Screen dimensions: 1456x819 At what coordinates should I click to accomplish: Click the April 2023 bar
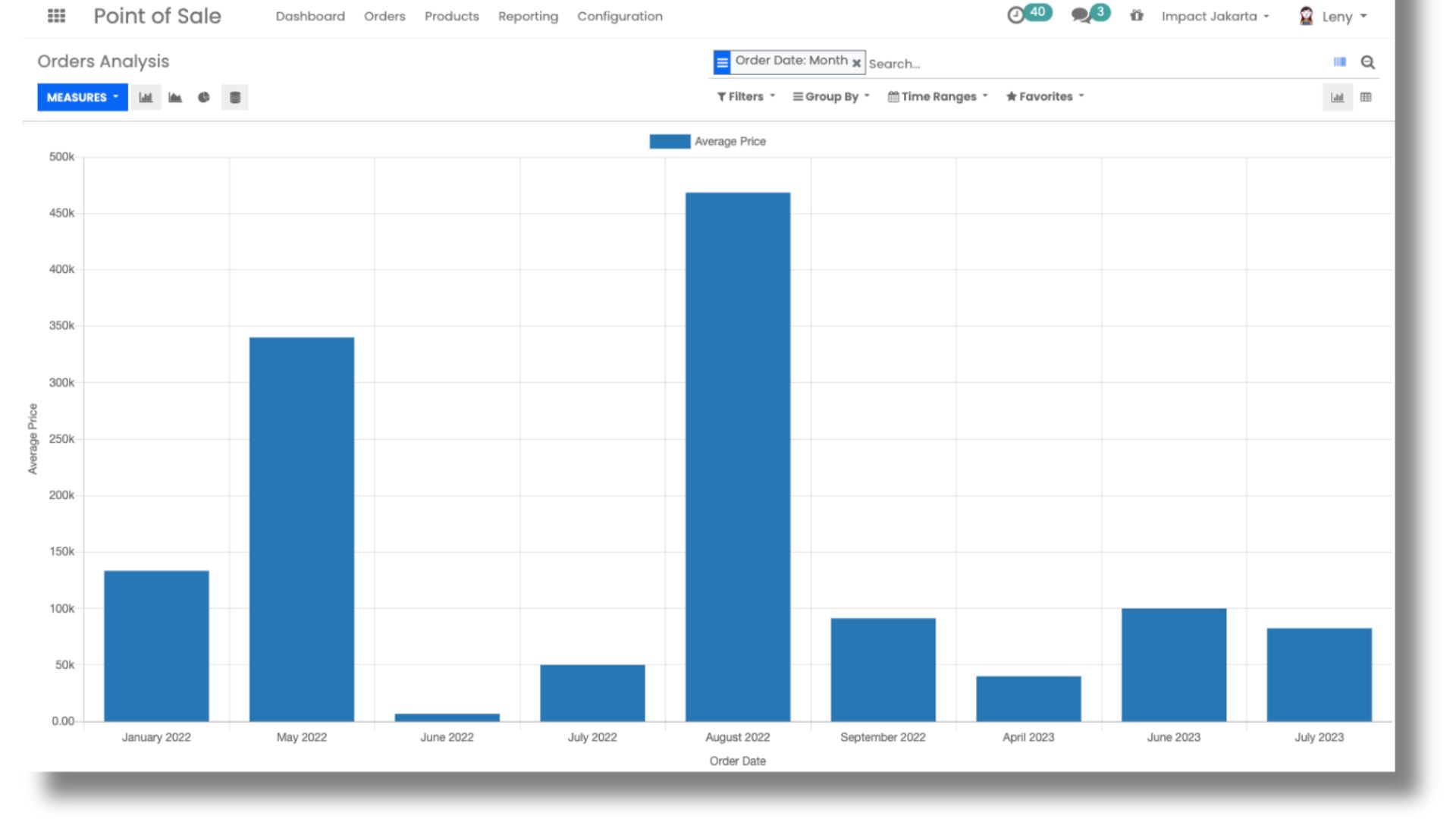point(1028,698)
